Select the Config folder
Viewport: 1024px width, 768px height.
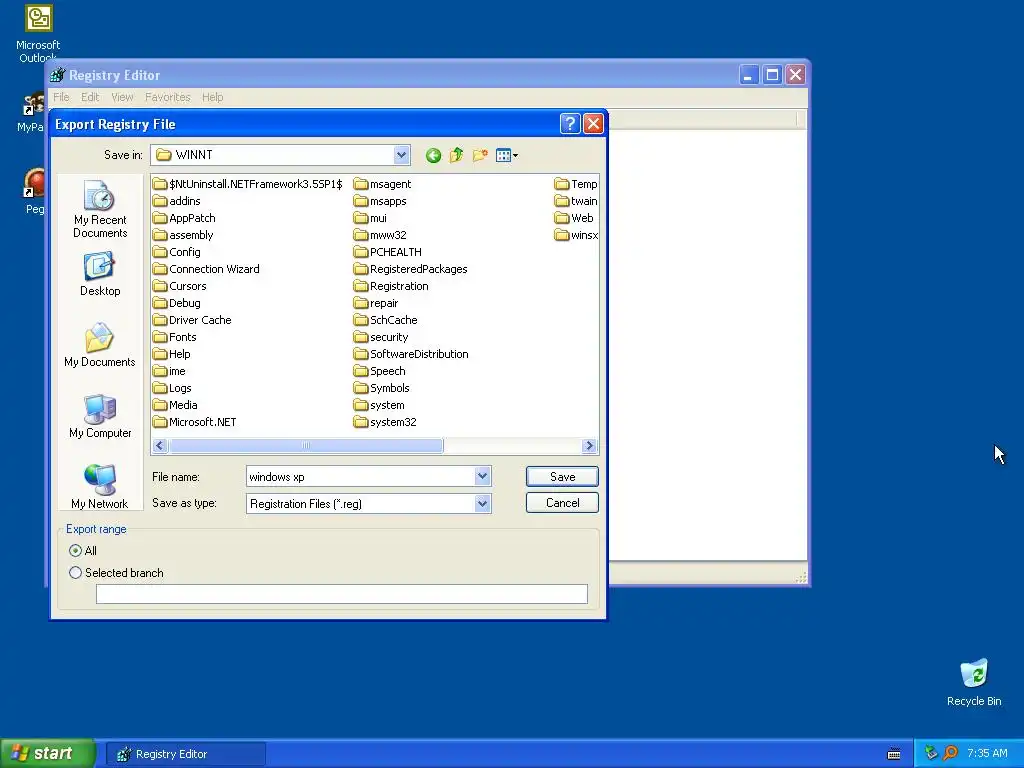click(x=176, y=252)
